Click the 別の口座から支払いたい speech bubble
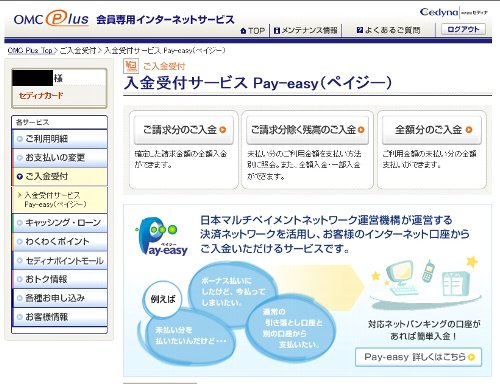 (x=291, y=329)
